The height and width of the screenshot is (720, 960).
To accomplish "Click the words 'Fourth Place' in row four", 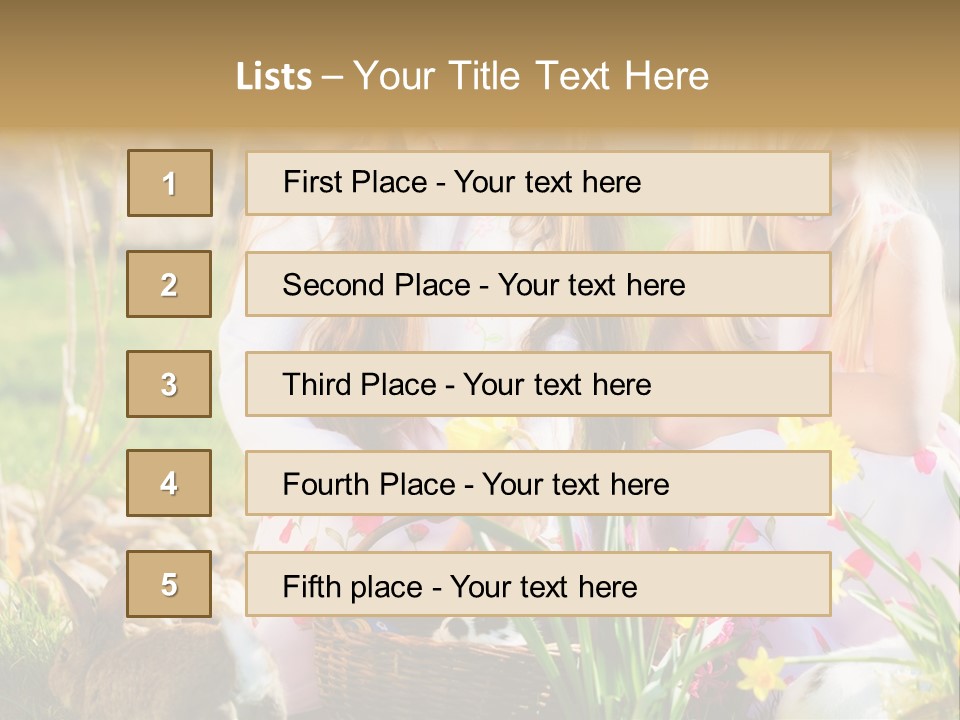I will [x=369, y=484].
